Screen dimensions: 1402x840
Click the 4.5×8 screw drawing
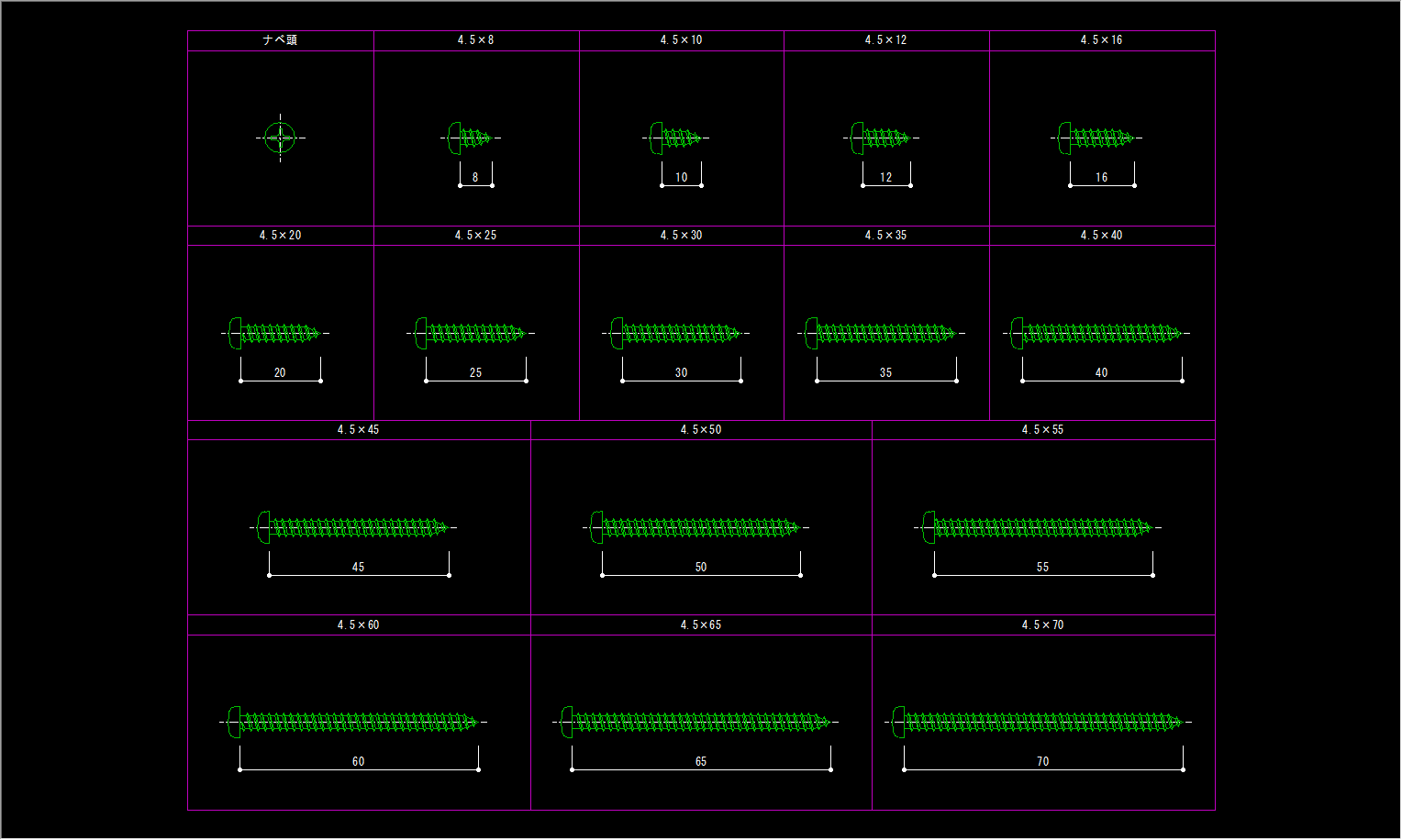click(x=472, y=138)
